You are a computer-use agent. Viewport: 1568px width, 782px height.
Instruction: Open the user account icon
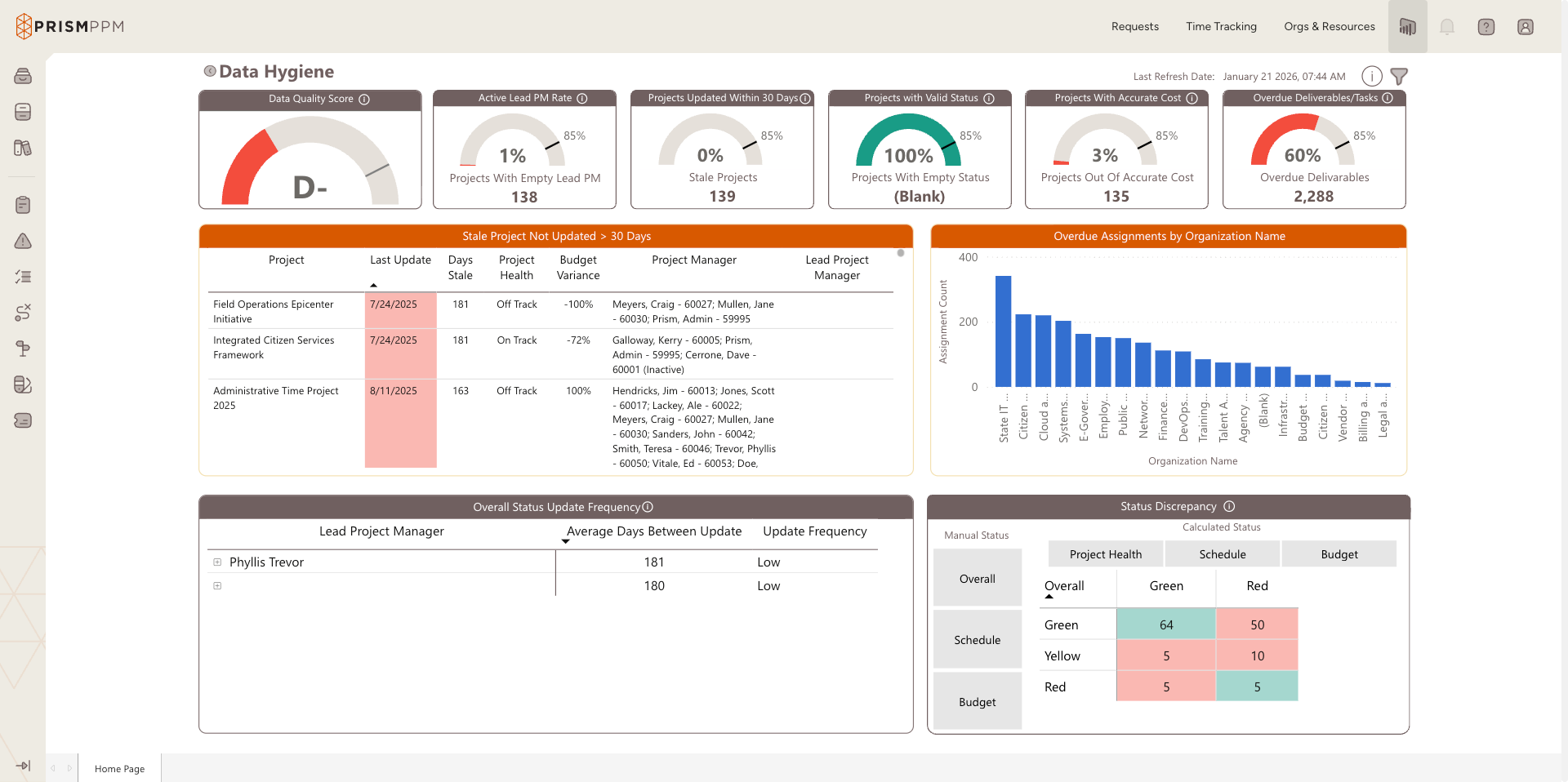click(1526, 26)
